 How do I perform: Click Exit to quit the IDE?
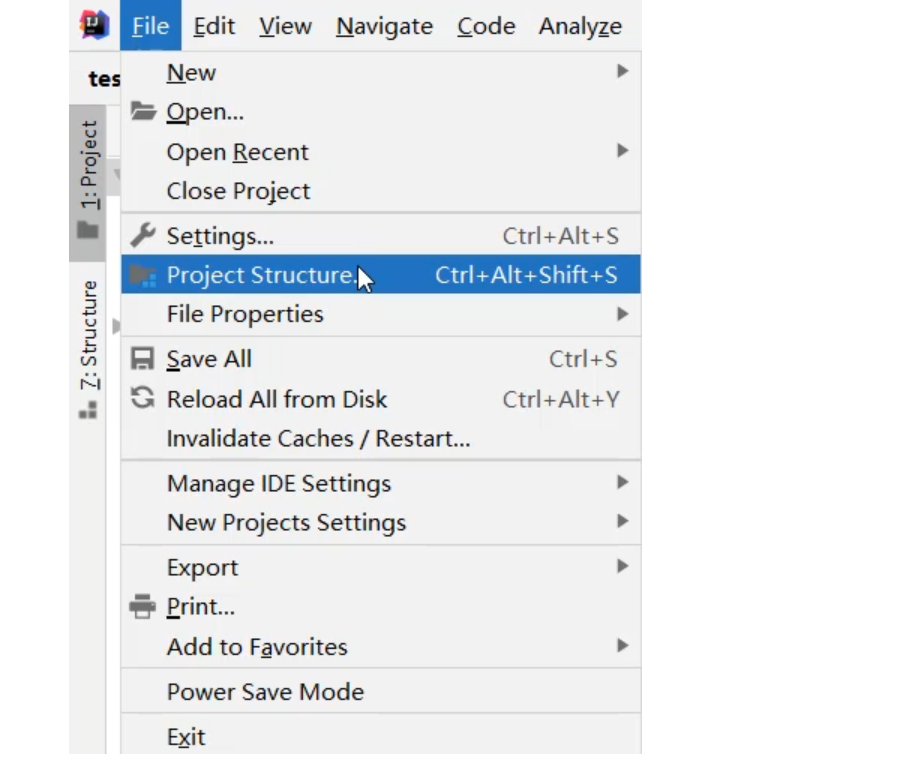coord(186,737)
